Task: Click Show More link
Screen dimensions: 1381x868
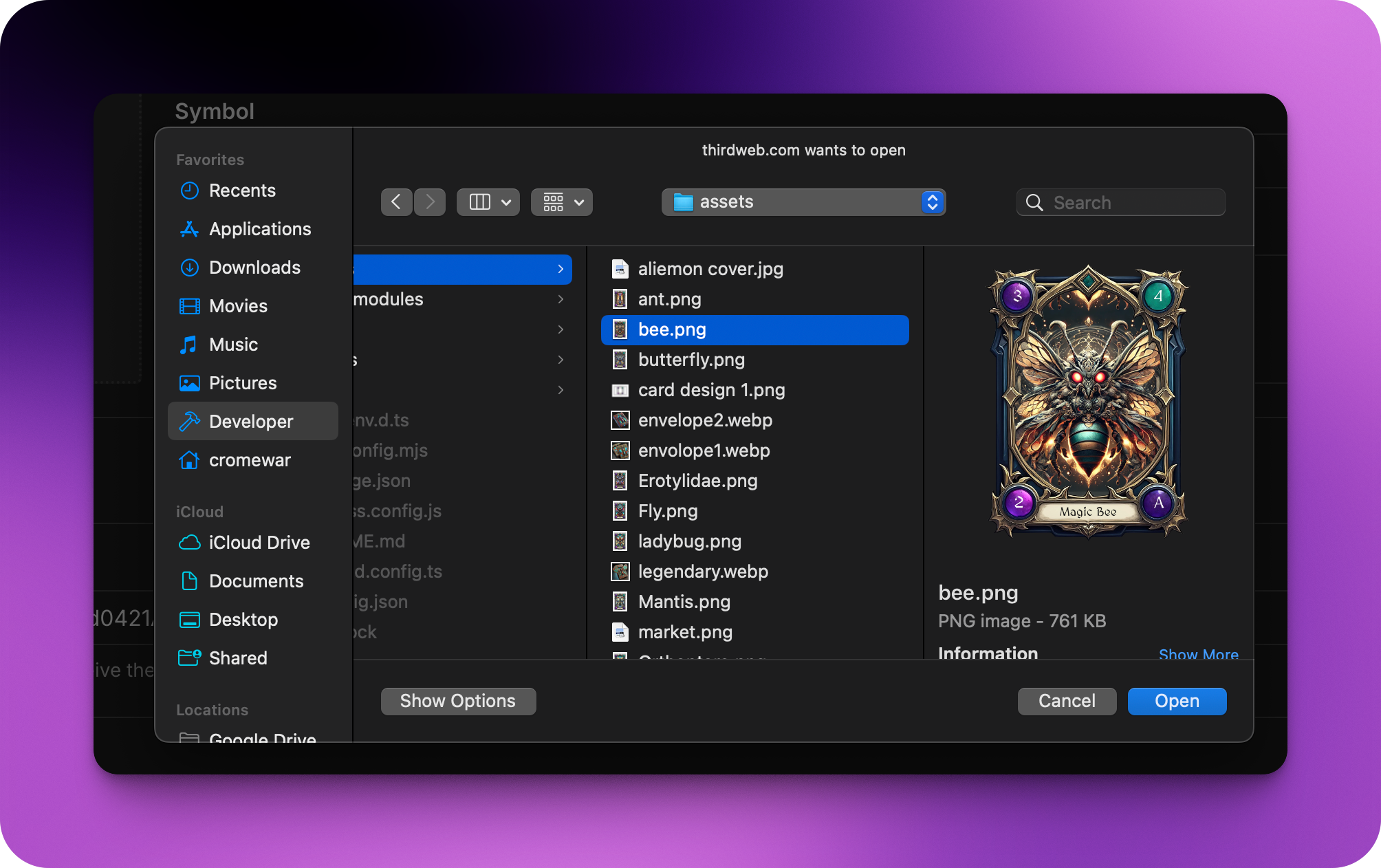Action: click(1198, 653)
